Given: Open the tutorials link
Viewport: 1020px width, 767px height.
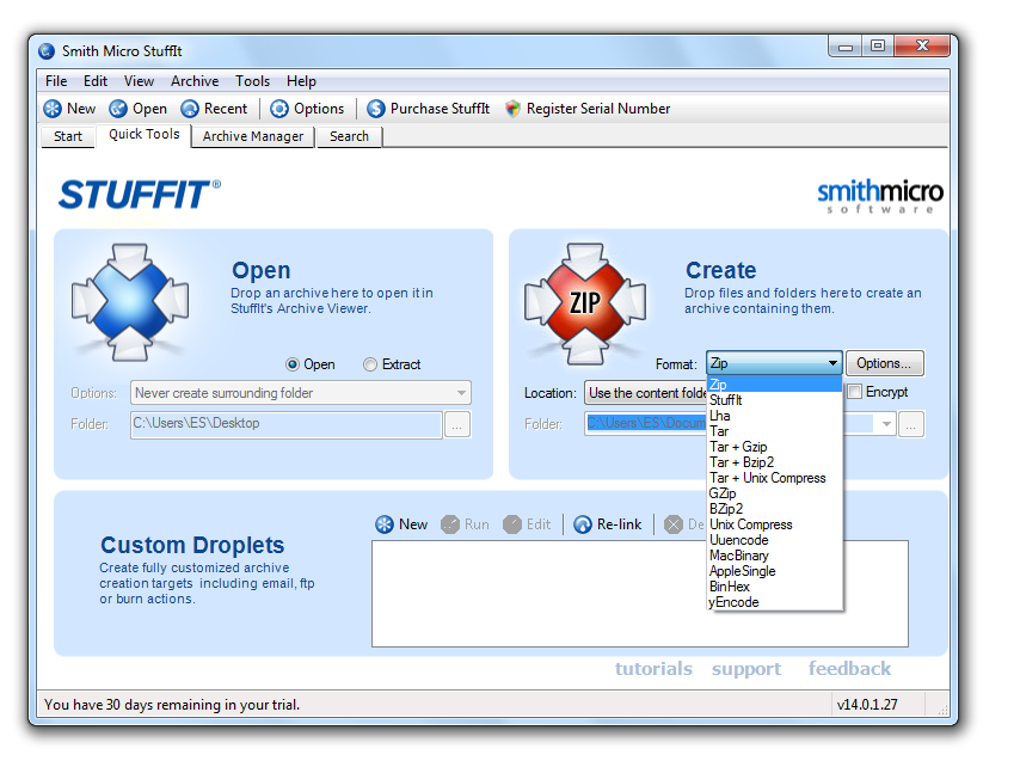Looking at the screenshot, I should pos(653,669).
